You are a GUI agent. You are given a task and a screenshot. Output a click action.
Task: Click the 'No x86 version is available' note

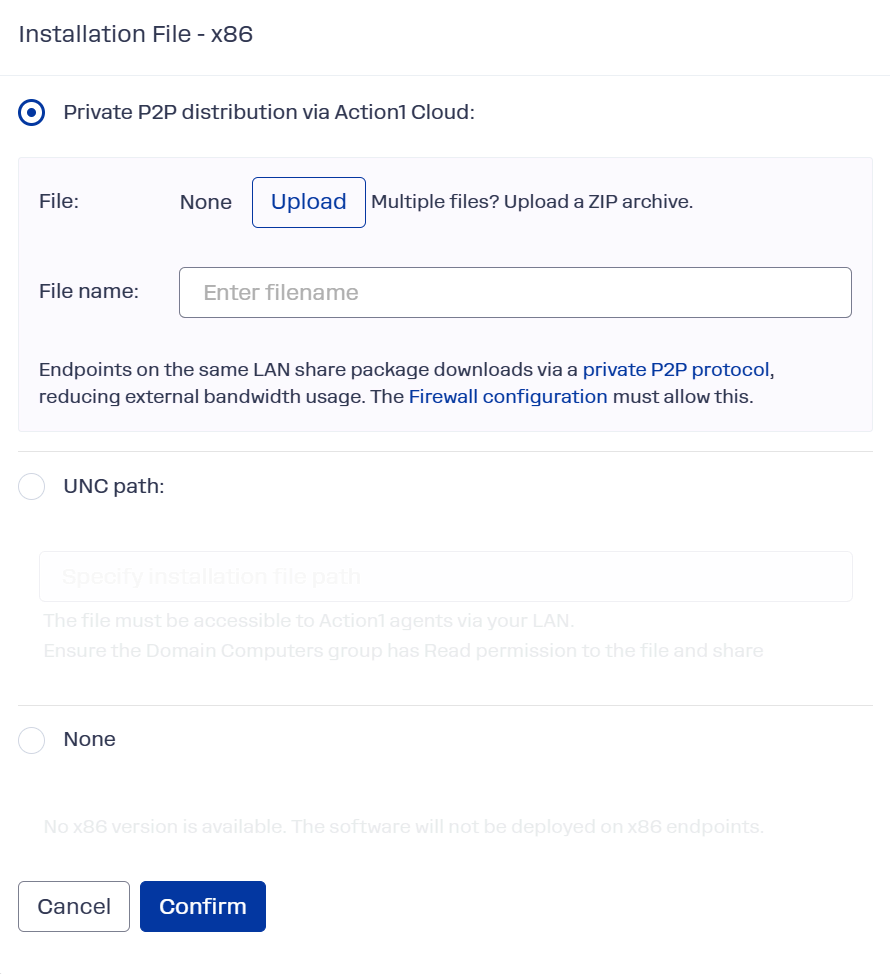pyautogui.click(x=404, y=827)
